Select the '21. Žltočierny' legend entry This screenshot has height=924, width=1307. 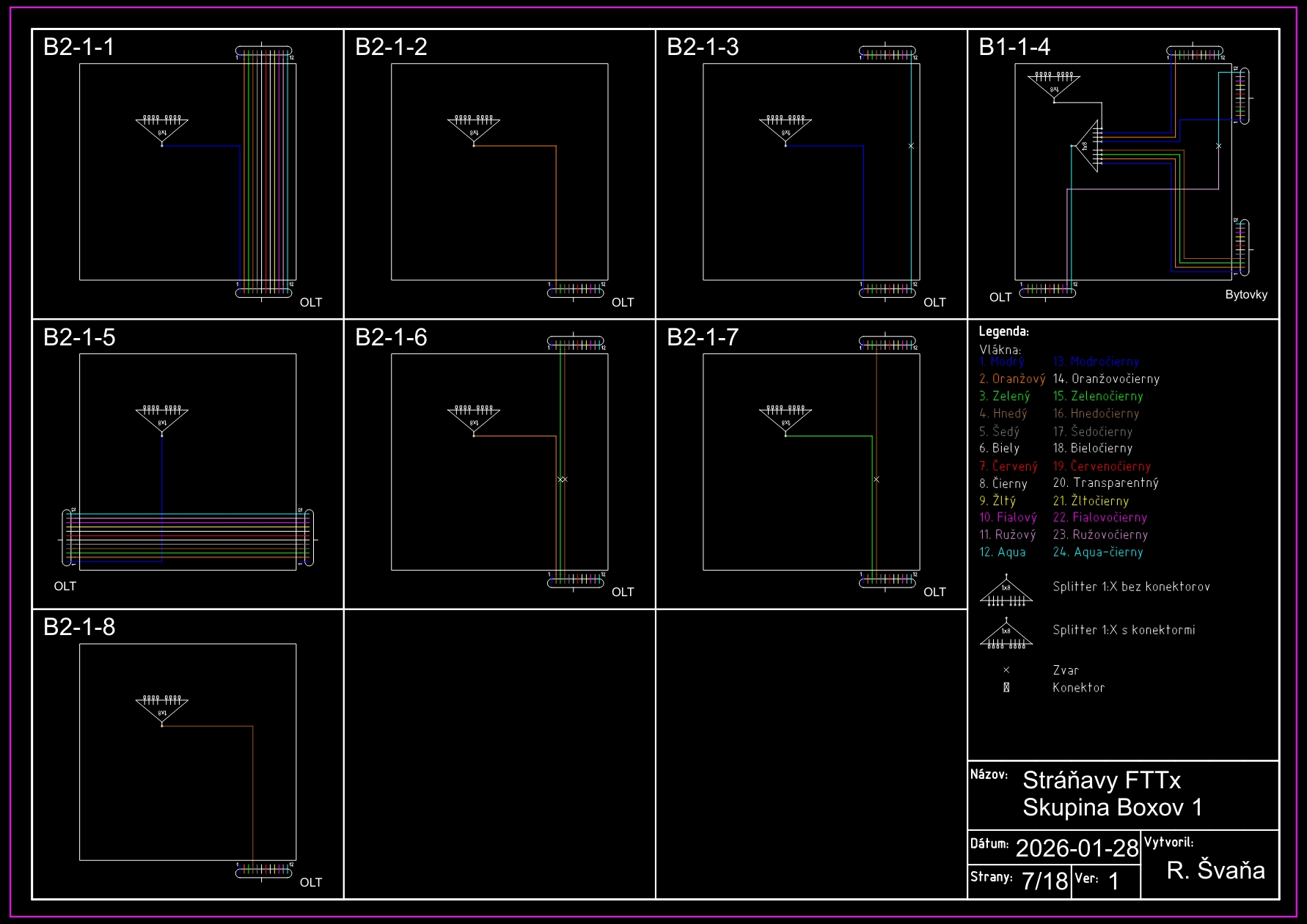[1091, 501]
